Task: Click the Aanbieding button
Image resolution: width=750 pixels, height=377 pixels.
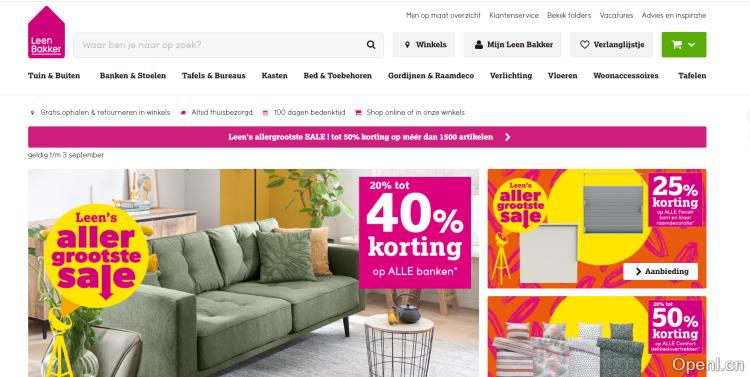Action: [660, 271]
